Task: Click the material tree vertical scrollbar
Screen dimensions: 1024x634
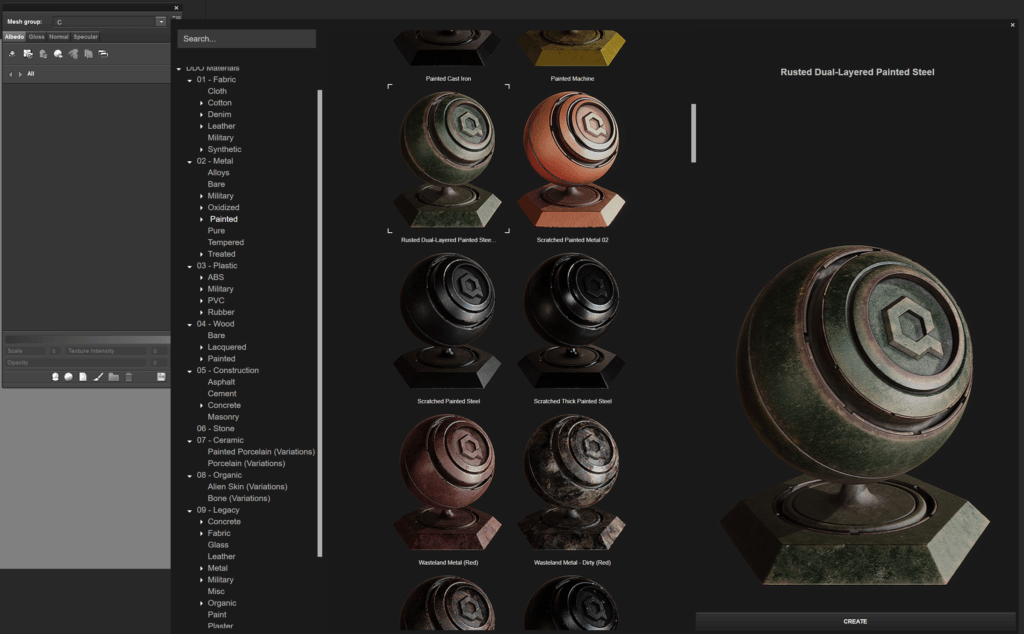Action: tap(320, 323)
